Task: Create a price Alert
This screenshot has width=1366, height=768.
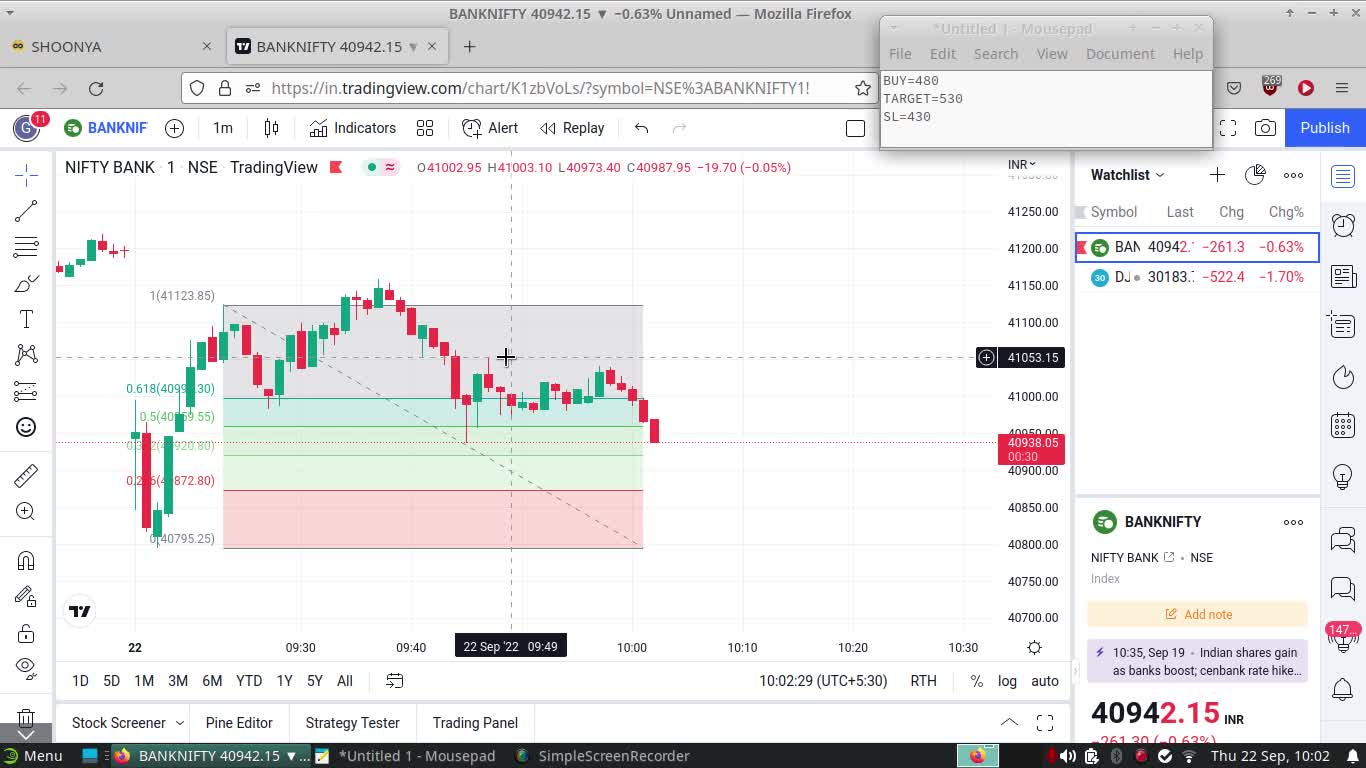Action: 490,128
